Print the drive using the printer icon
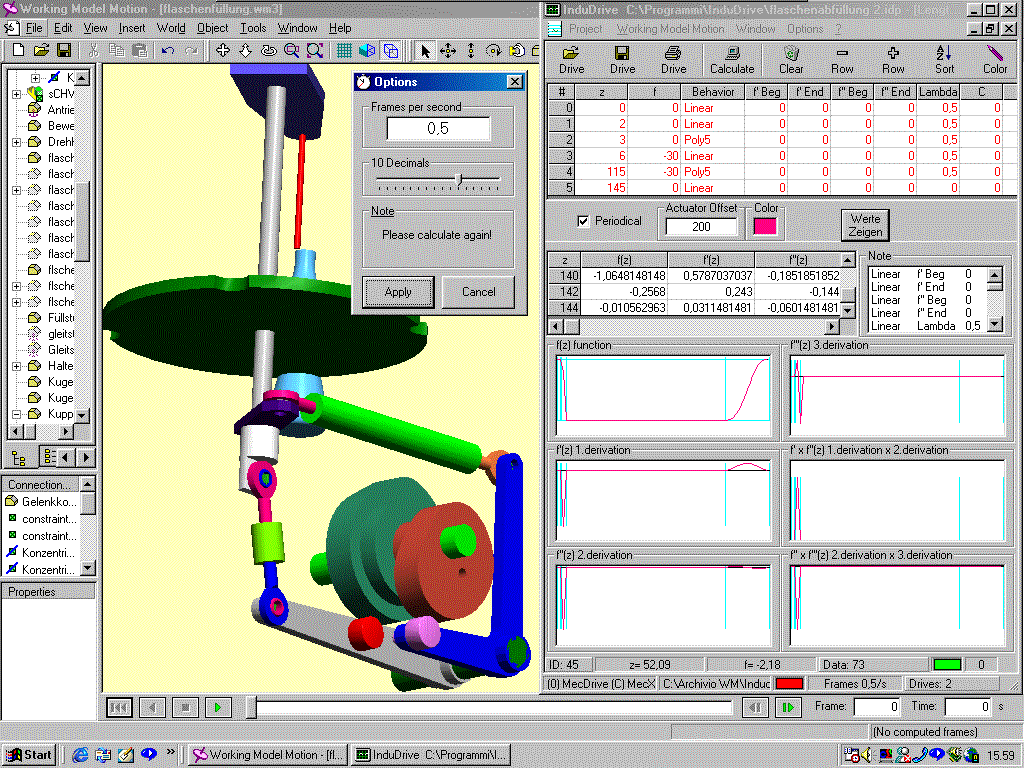This screenshot has width=1024, height=768. 673,60
